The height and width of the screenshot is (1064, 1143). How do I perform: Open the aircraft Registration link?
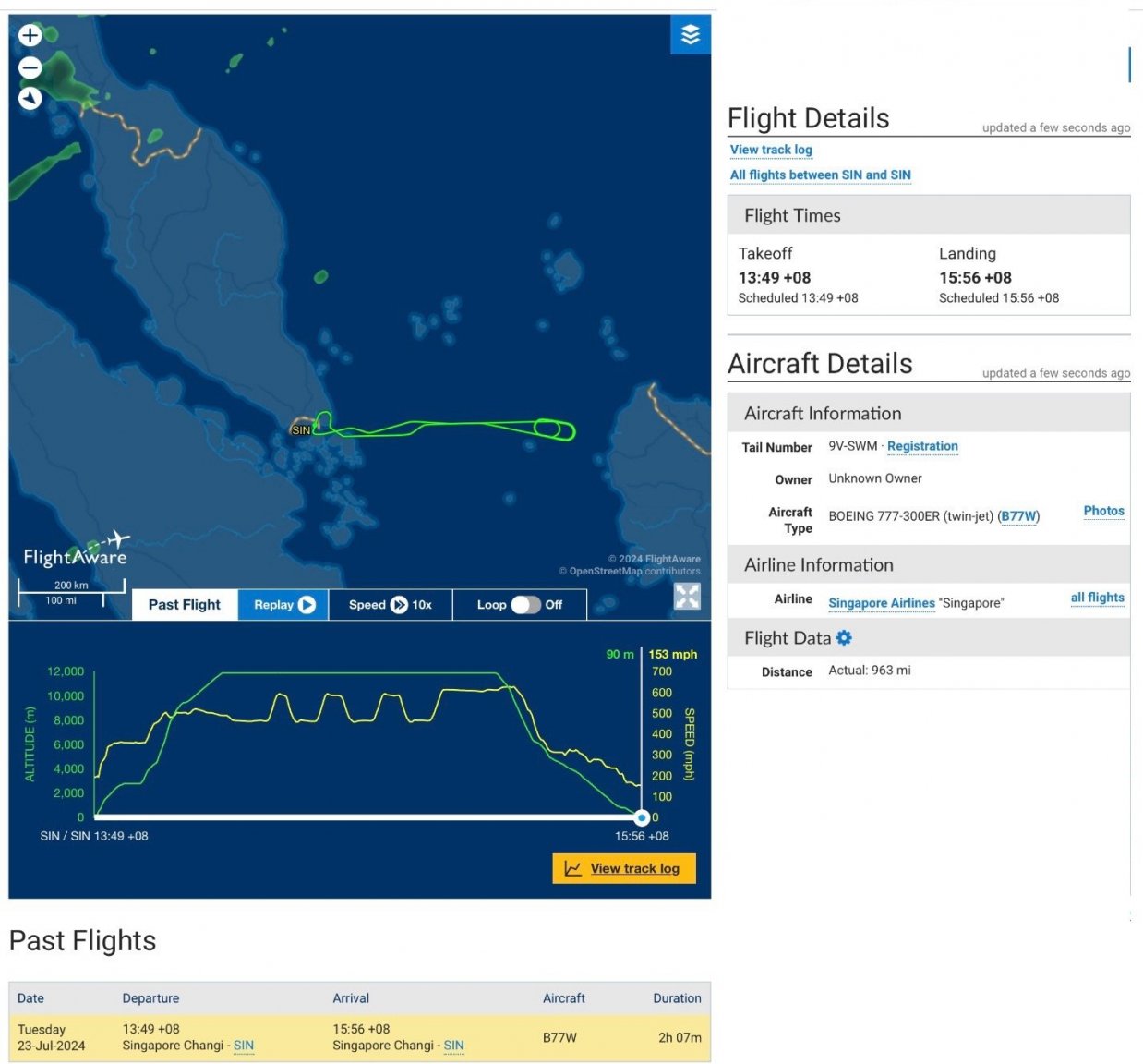pyautogui.click(x=922, y=446)
